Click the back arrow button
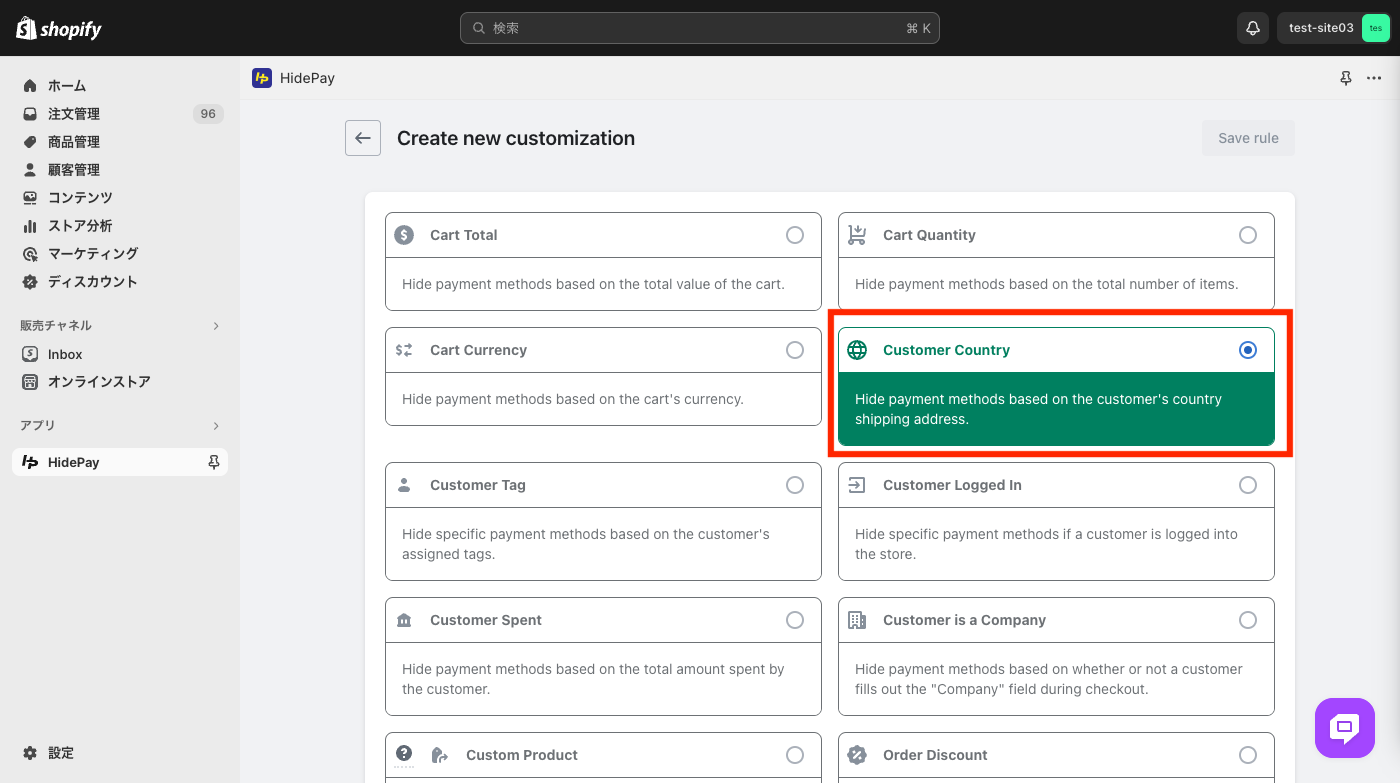Screen dimensions: 1400x783 pos(363,138)
